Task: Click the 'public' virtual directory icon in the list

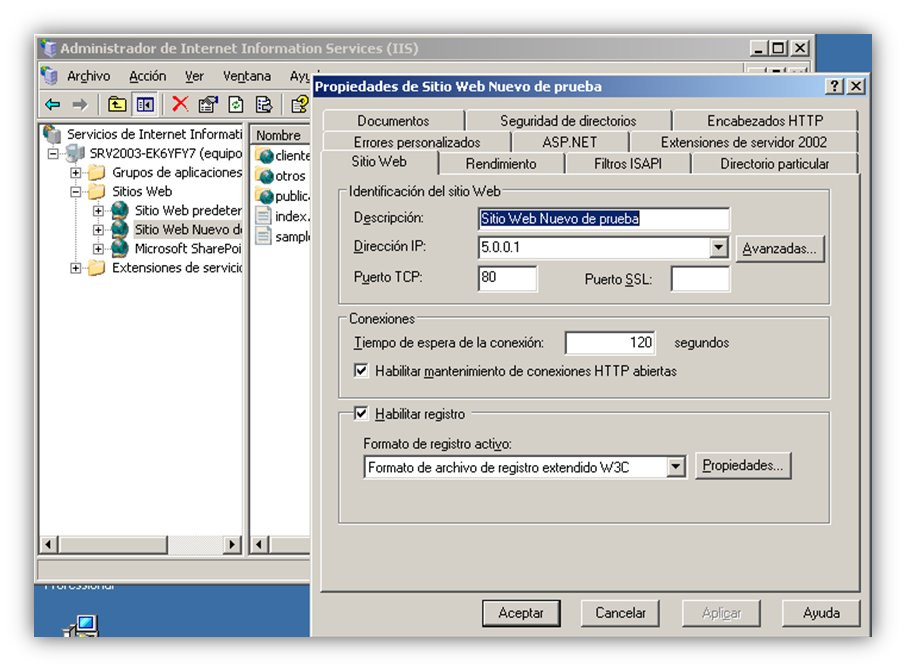Action: click(265, 196)
